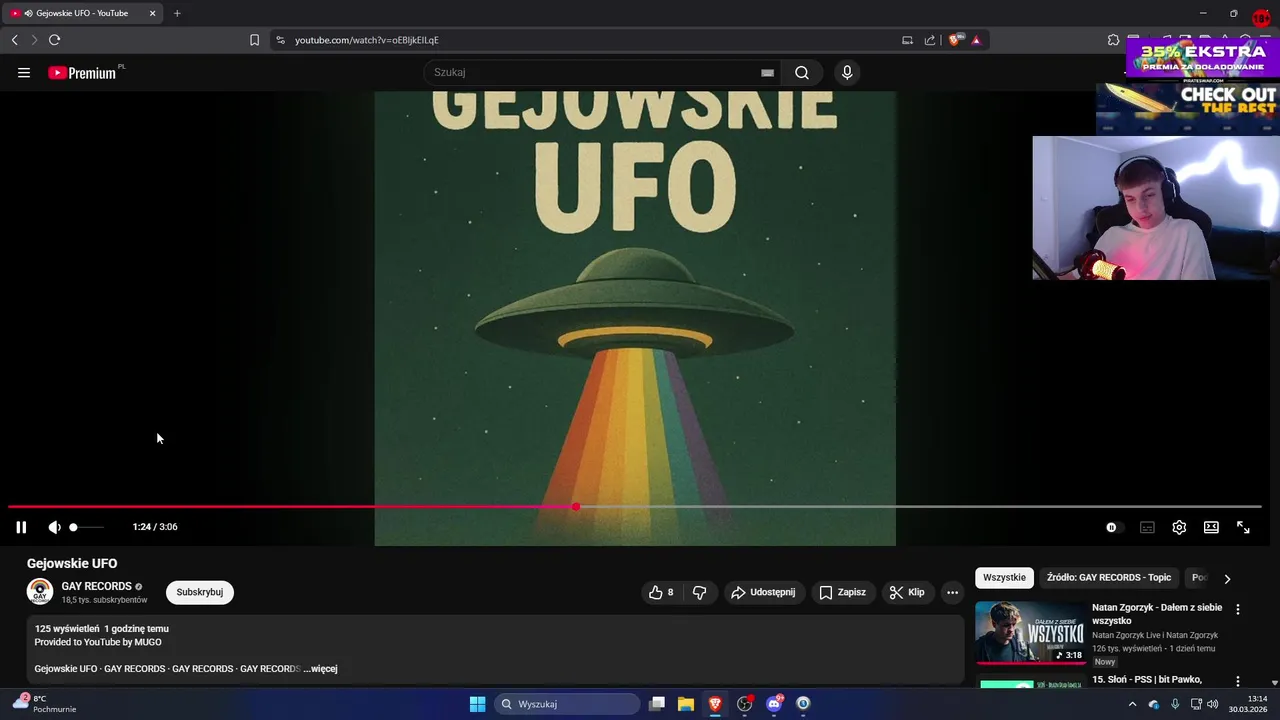The image size is (1280, 720).
Task: Select the Wszystkie filter chip
Action: tap(1004, 577)
